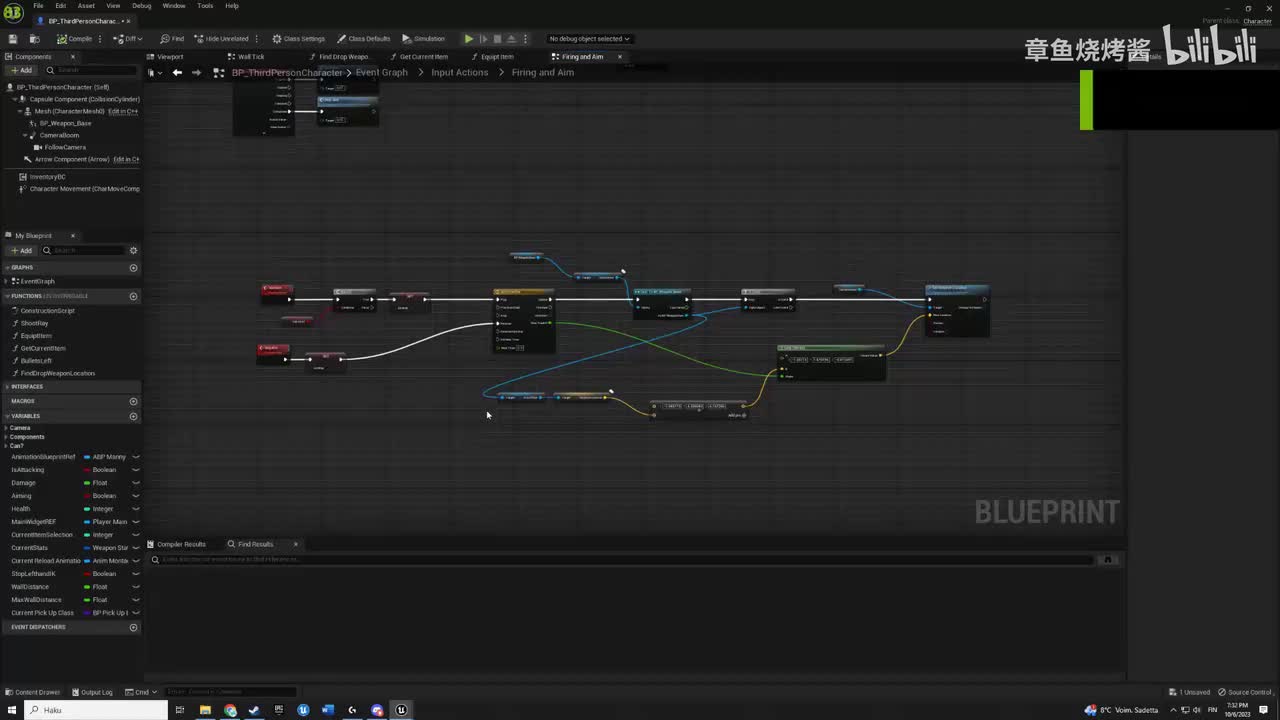1280x720 pixels.
Task: Click the green Play button
Action: click(x=468, y=39)
